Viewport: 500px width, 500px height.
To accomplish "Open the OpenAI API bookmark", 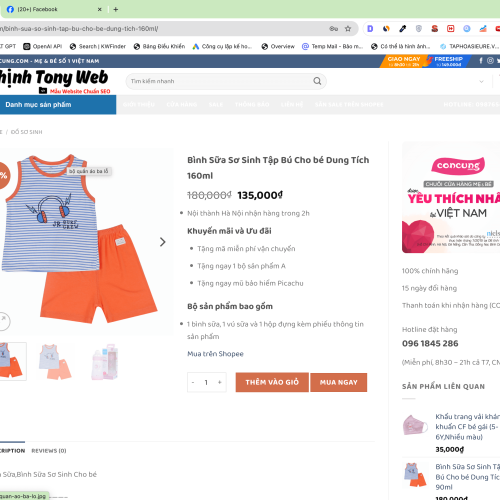I will (43, 46).
